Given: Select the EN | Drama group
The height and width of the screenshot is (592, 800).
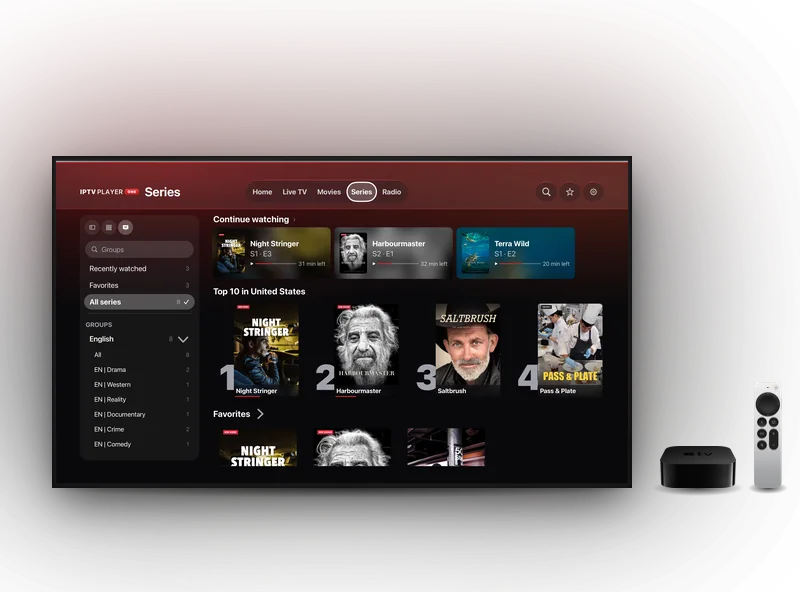Looking at the screenshot, I should click(139, 369).
